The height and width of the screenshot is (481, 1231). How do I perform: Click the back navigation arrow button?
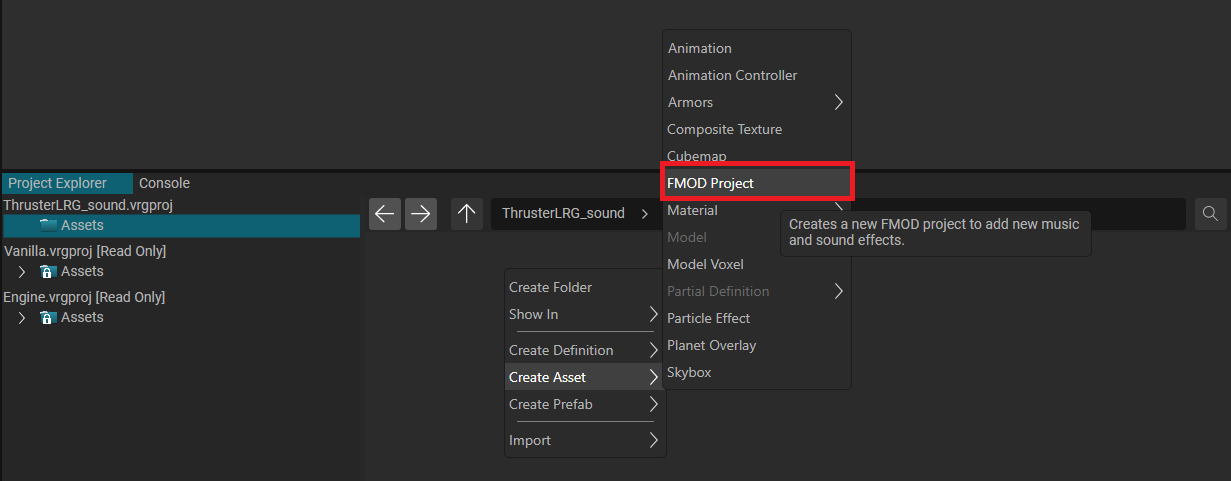[385, 214]
